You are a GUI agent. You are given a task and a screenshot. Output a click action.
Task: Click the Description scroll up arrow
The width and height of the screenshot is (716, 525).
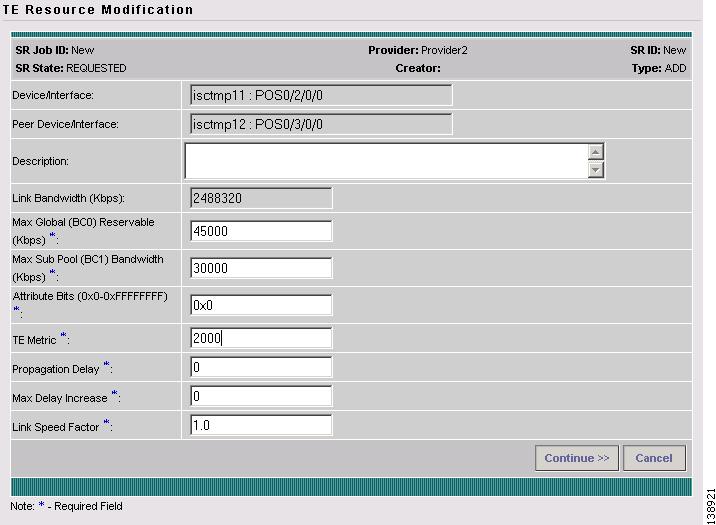pos(595,152)
